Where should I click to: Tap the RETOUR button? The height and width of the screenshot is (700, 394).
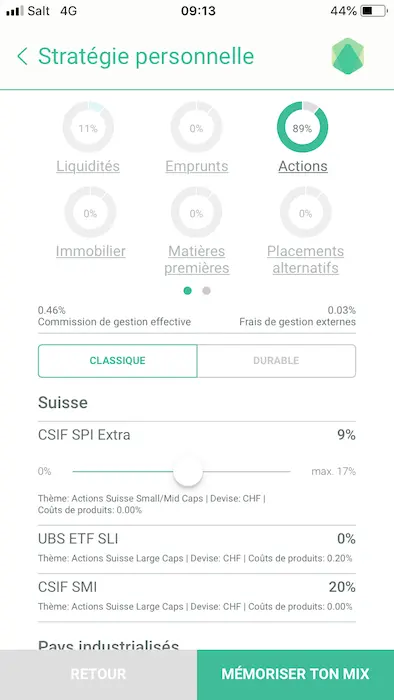click(98, 675)
